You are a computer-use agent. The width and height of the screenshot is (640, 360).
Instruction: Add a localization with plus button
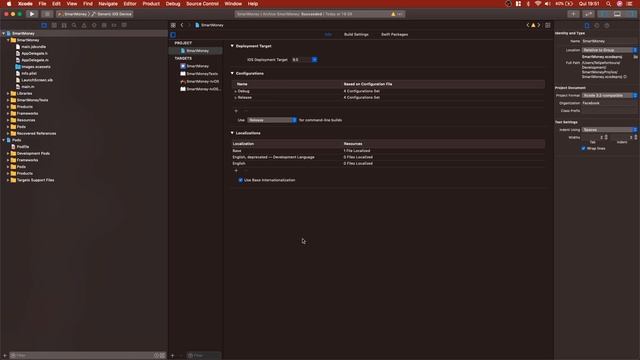click(x=236, y=171)
